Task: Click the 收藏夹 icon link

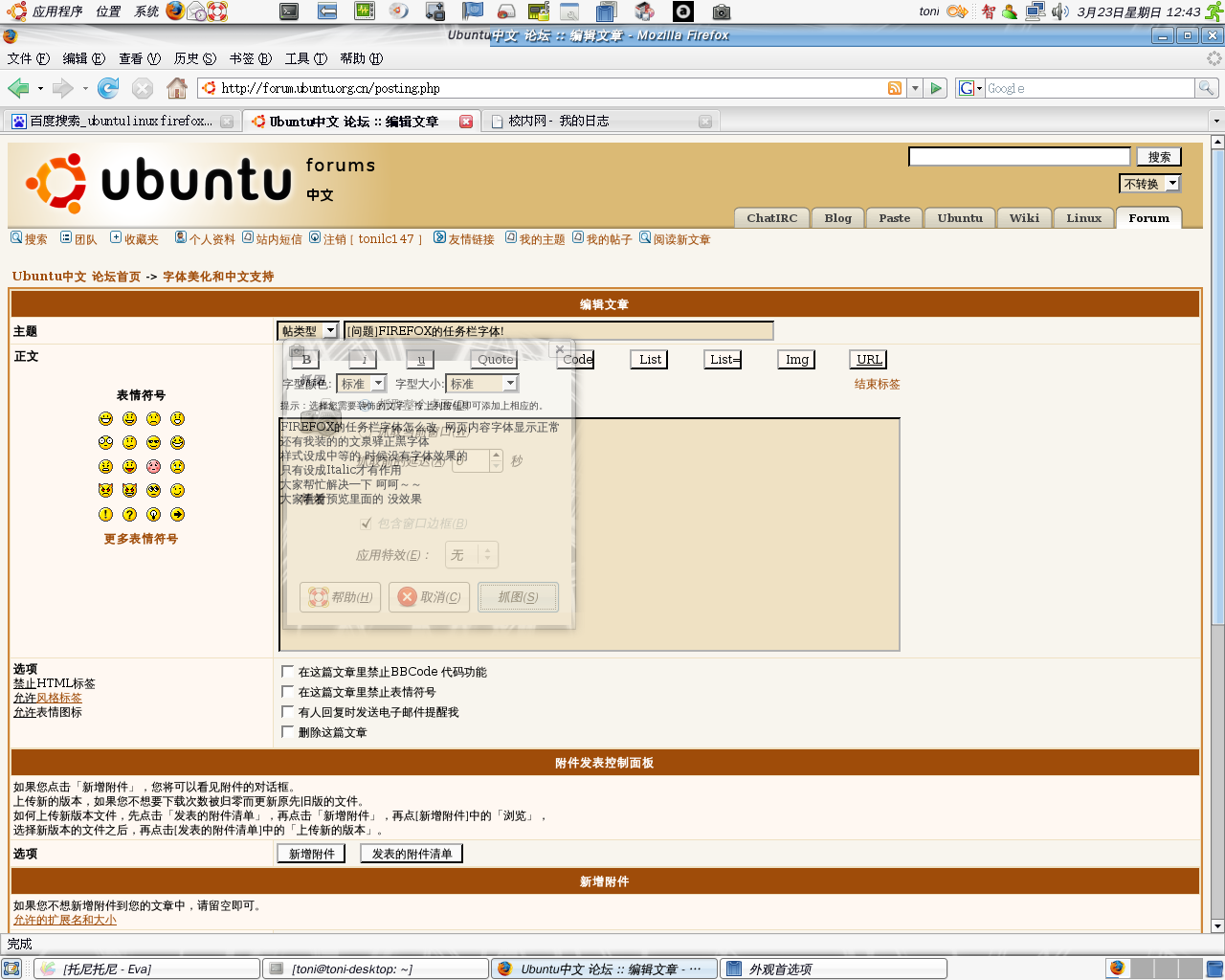Action: [134, 238]
